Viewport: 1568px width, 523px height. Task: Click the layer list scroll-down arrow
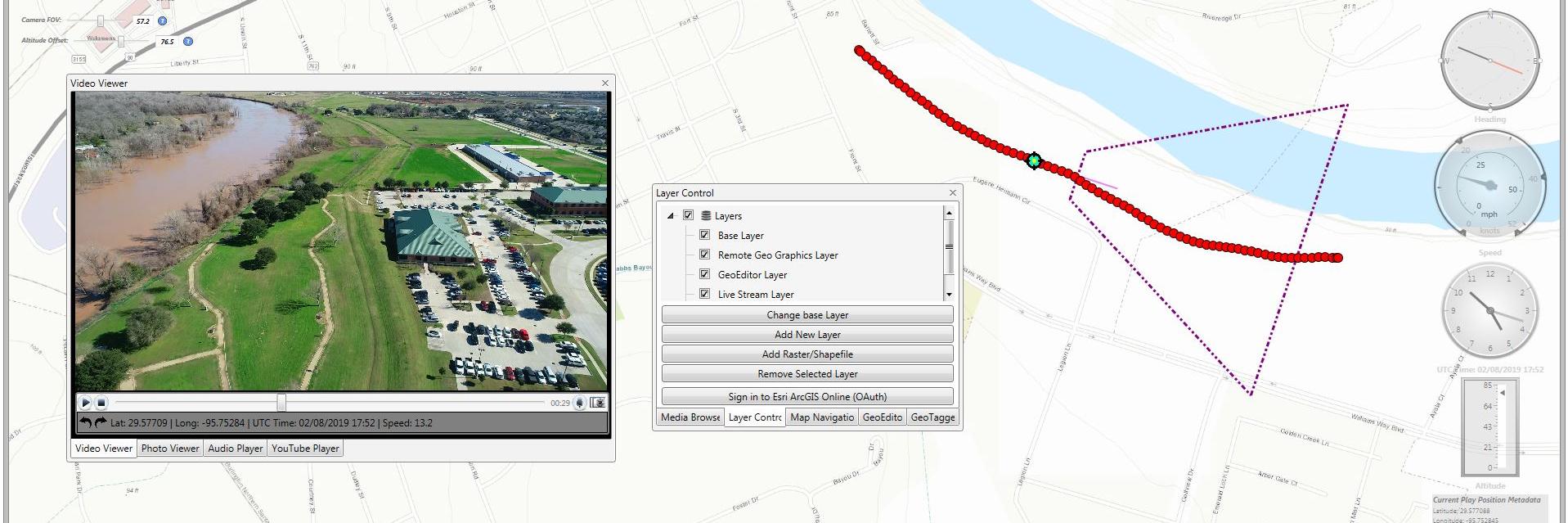click(x=949, y=295)
